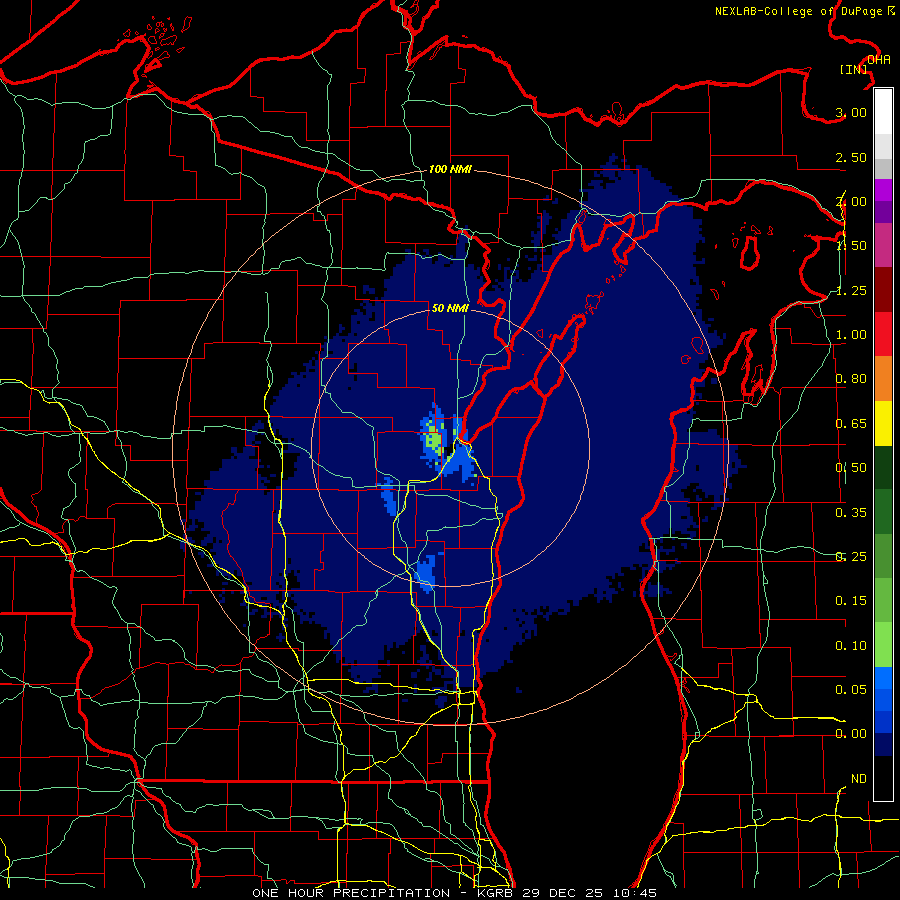Pick the orange swatch beside 0.80

(x=883, y=379)
